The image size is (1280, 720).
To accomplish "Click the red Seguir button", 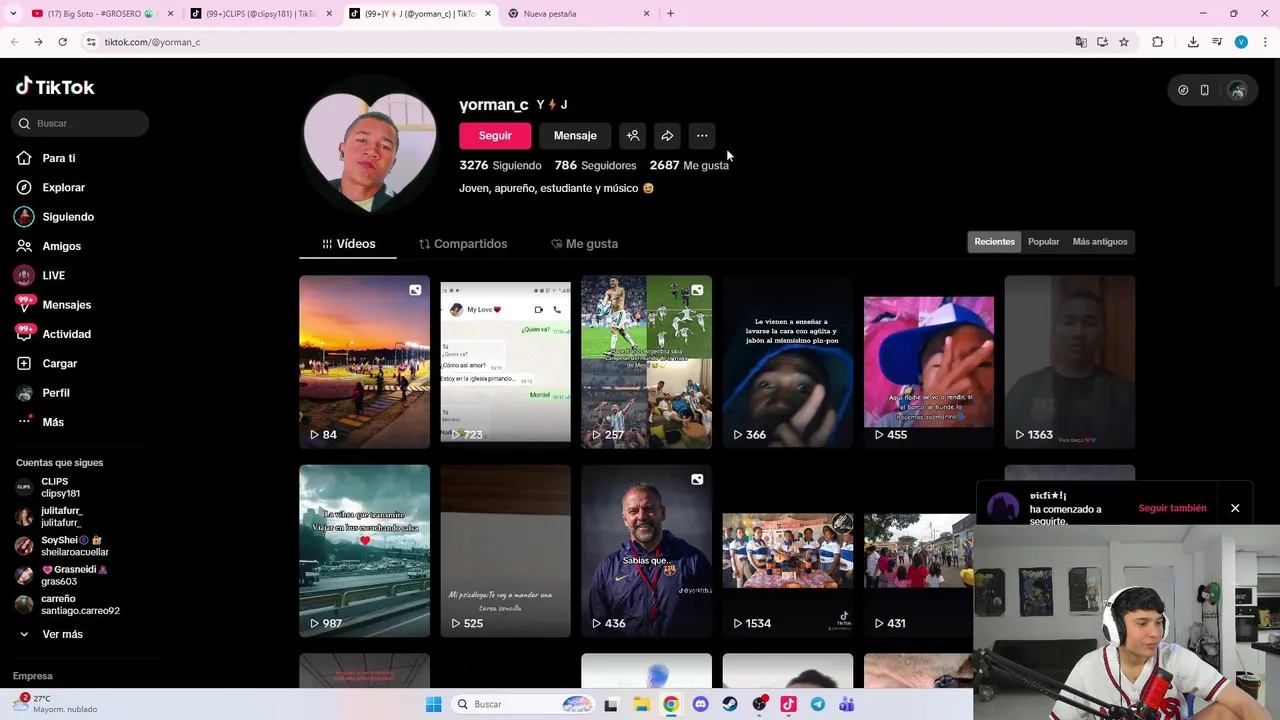I will [495, 136].
